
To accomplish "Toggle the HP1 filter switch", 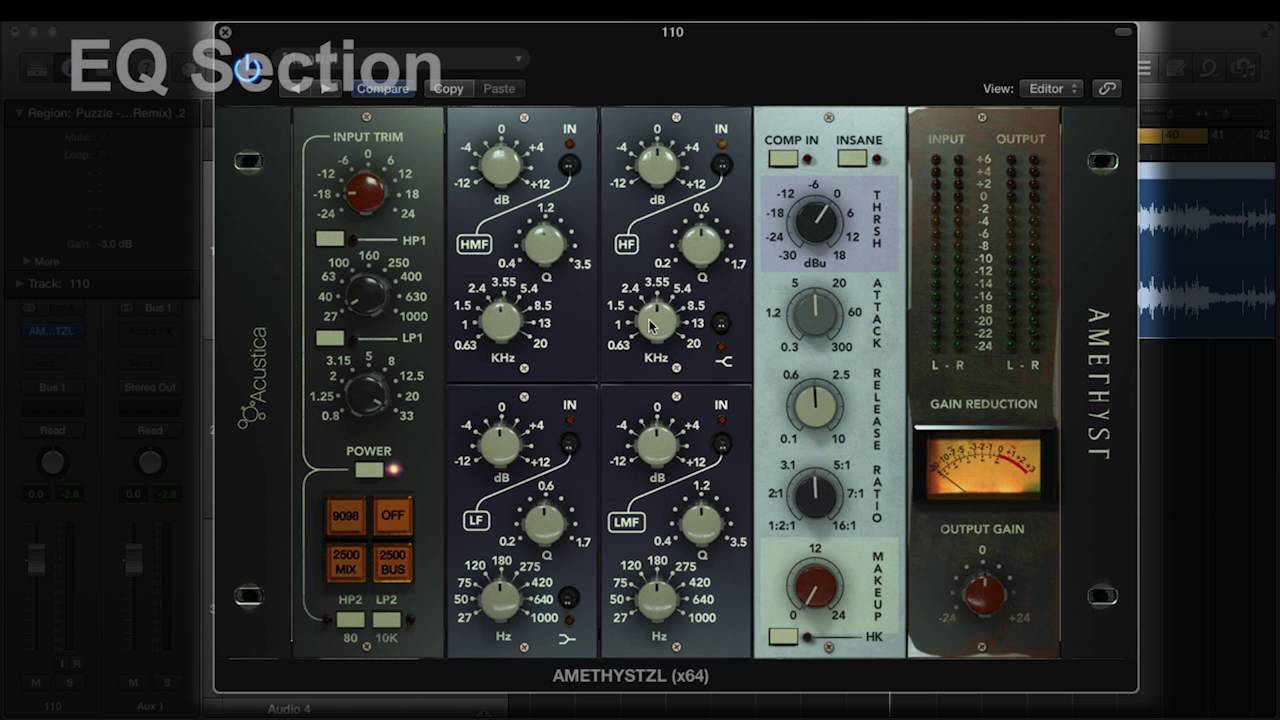I will point(330,239).
